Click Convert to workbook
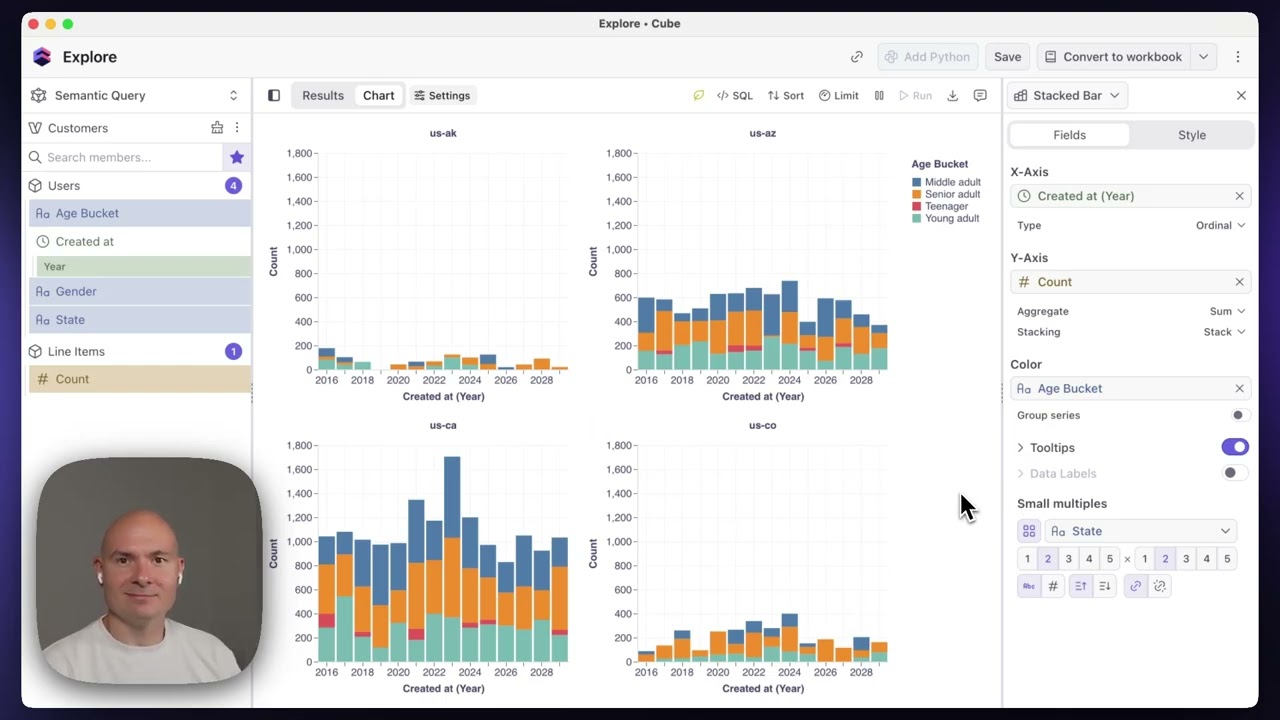Image resolution: width=1280 pixels, height=720 pixels. click(1115, 57)
